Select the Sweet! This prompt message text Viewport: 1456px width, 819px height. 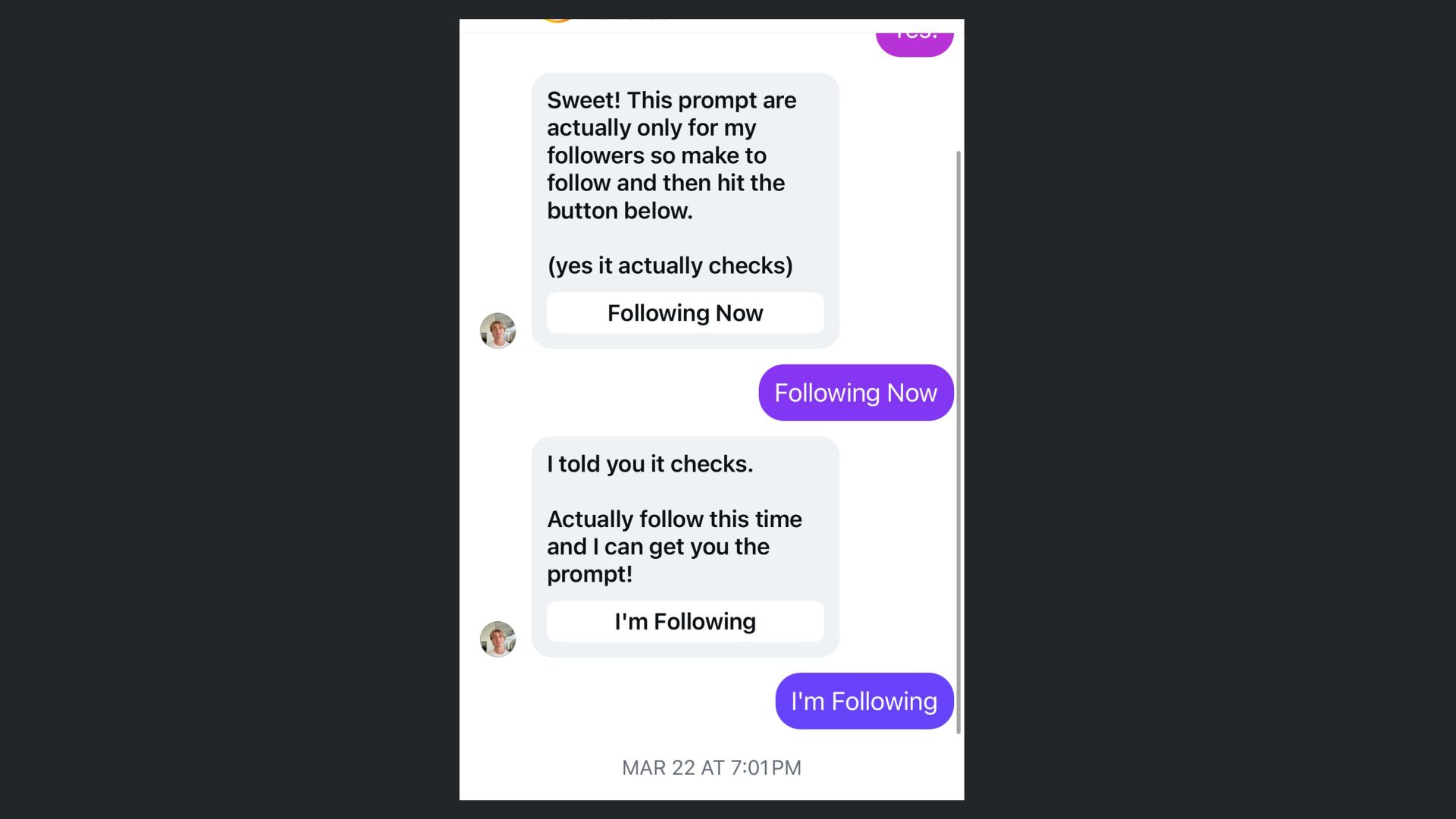(672, 155)
